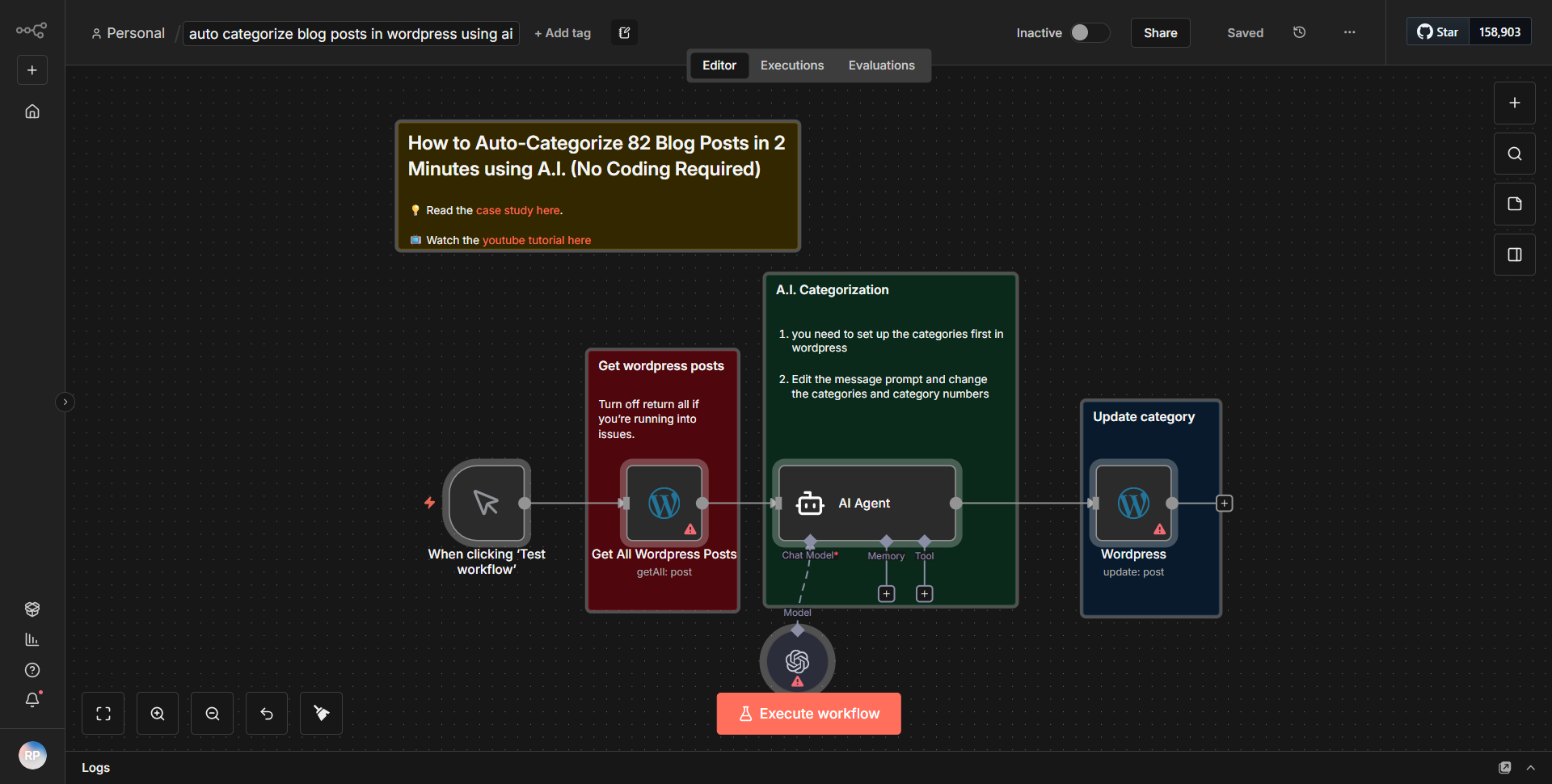
Task: Expand the Logs panel chevron
Action: point(1530,768)
